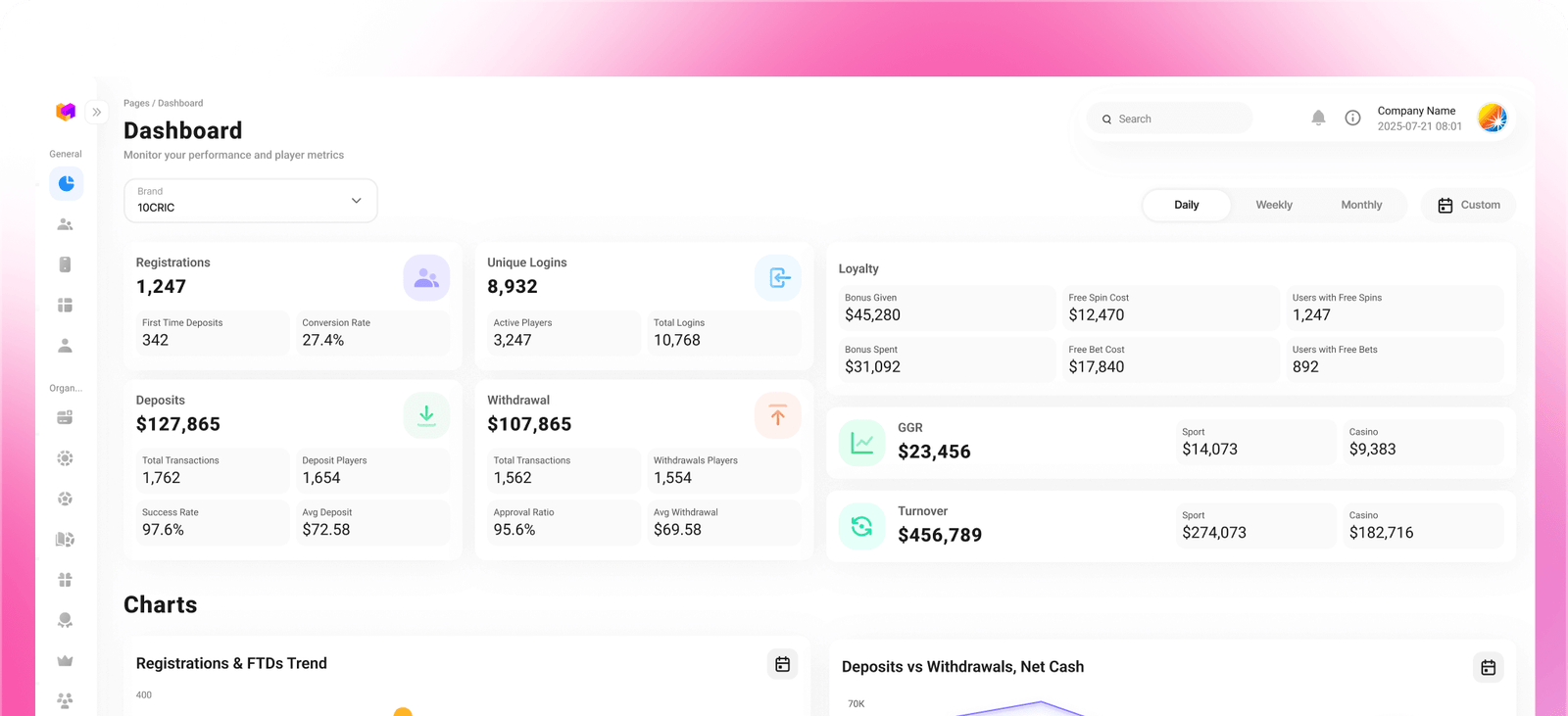Open the payment card sidebar icon

66,417
